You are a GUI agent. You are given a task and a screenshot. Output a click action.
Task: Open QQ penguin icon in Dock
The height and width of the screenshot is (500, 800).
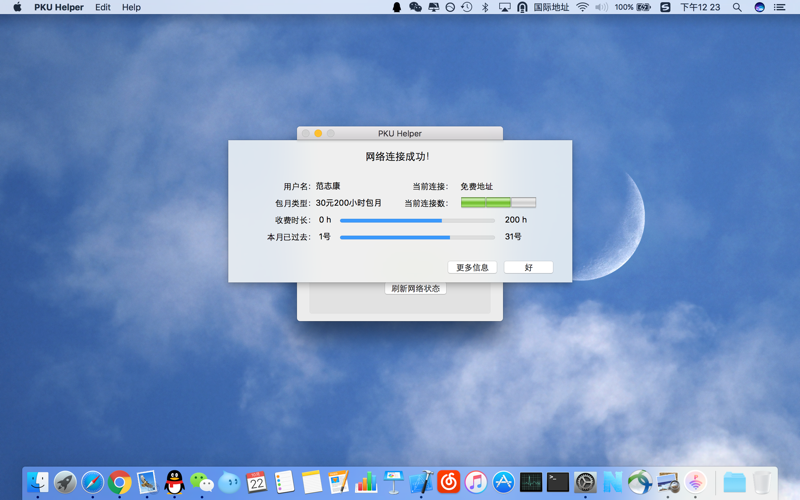(x=174, y=483)
